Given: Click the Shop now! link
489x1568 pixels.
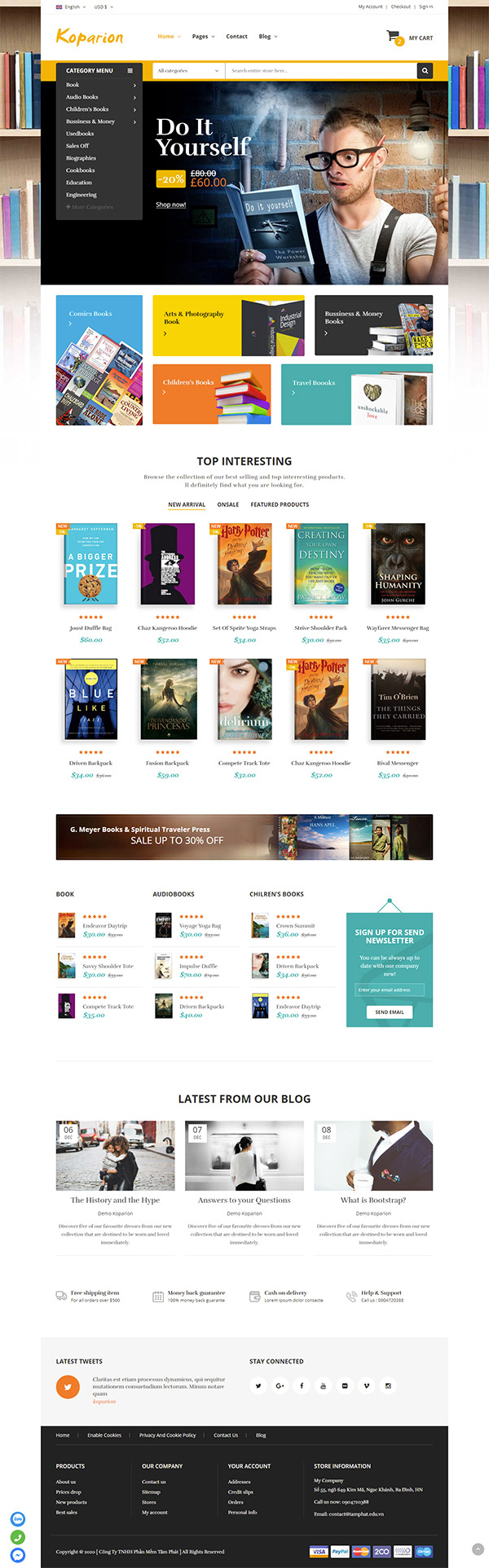Looking at the screenshot, I should pyautogui.click(x=171, y=205).
